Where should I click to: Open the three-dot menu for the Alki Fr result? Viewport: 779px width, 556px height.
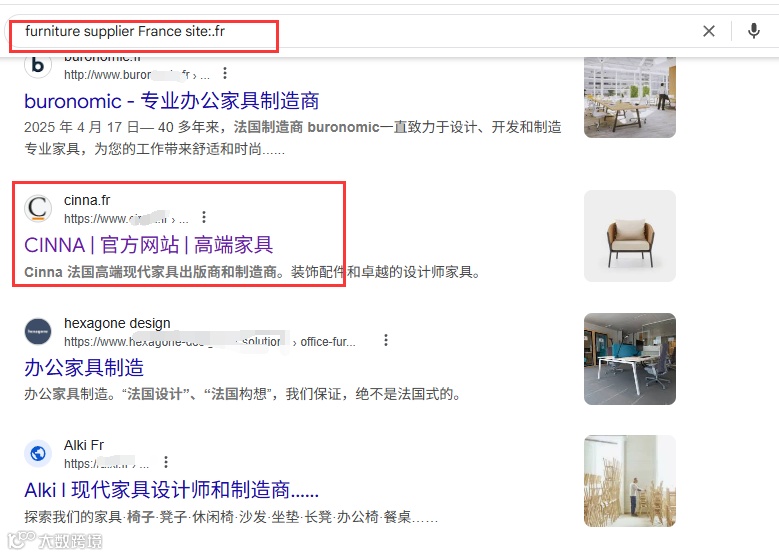pos(166,463)
